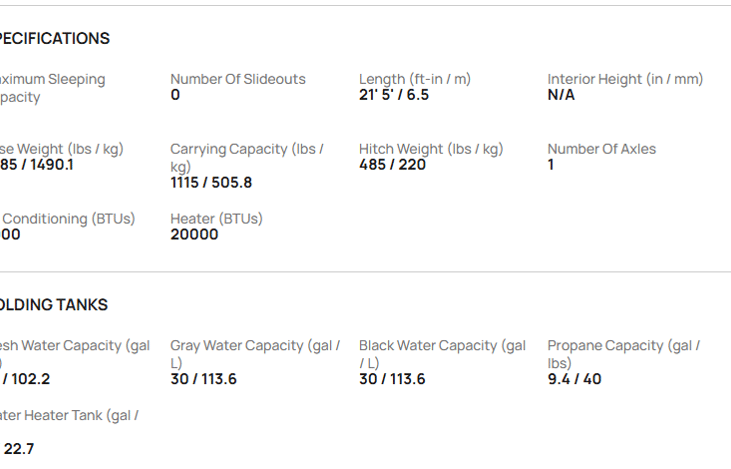Click the Fresh Water Capacity label

[x=75, y=346]
